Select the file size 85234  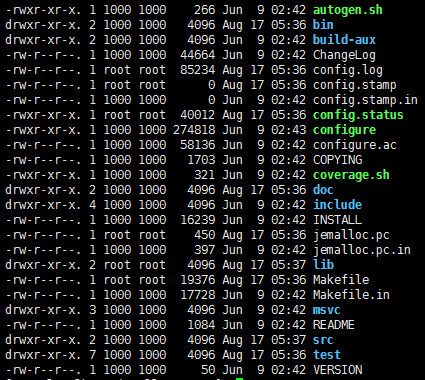(x=198, y=70)
